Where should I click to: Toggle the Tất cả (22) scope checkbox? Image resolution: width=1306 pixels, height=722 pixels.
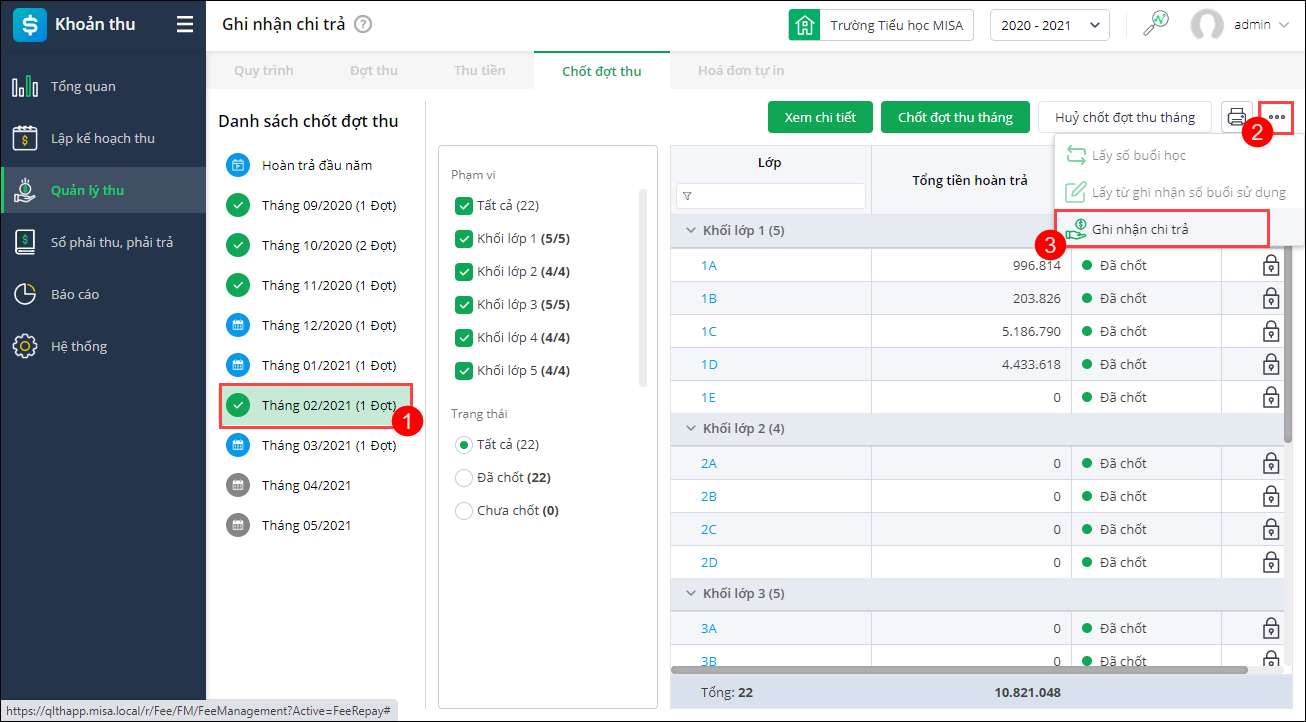[x=463, y=206]
